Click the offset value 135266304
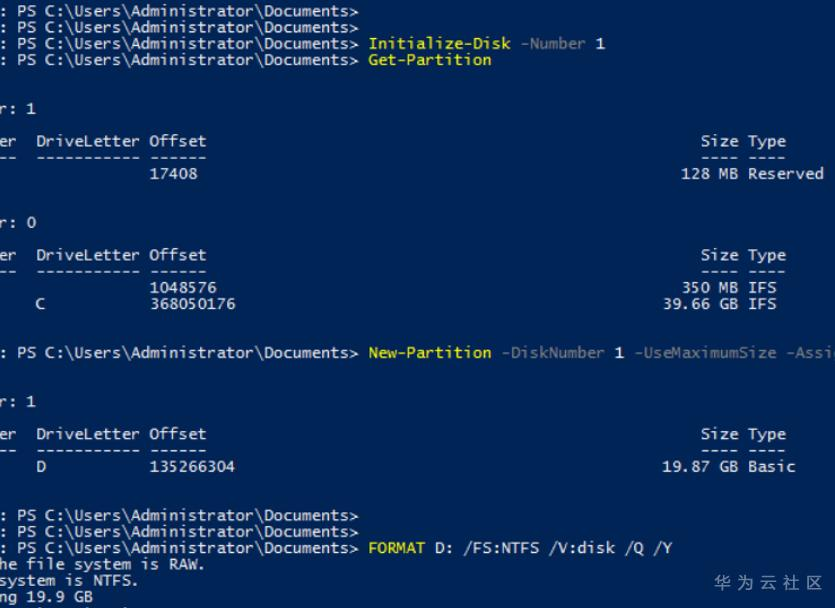The width and height of the screenshot is (835, 608). pos(193,467)
